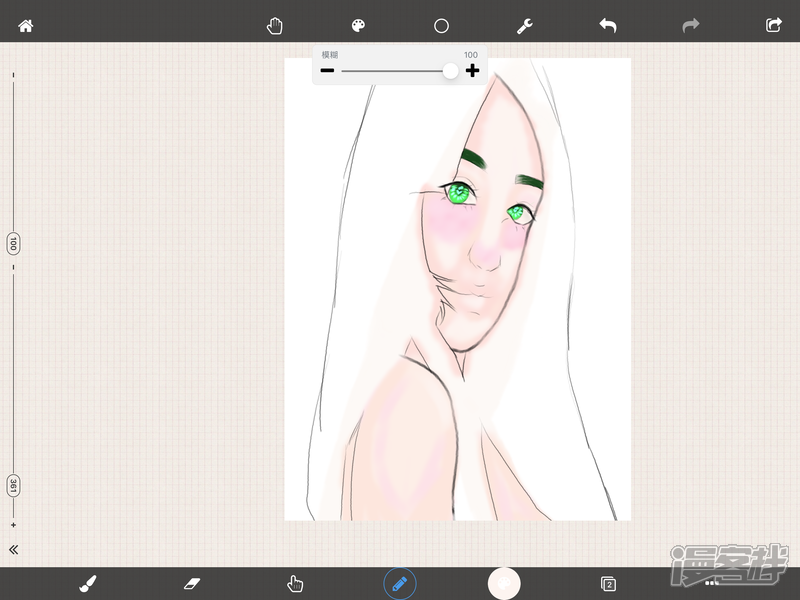Open the current color swatch
This screenshot has height=600, width=800.
tap(504, 583)
